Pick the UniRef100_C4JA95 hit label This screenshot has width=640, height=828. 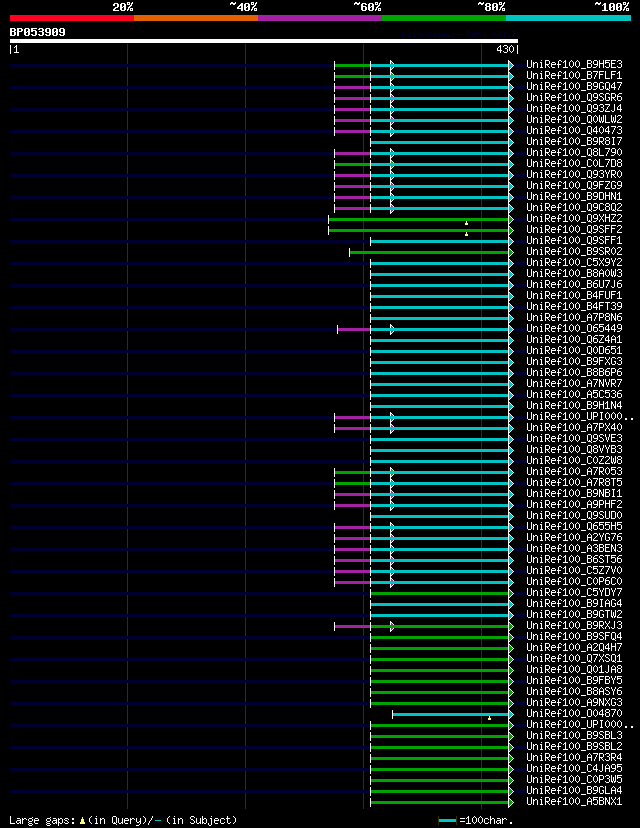point(575,768)
